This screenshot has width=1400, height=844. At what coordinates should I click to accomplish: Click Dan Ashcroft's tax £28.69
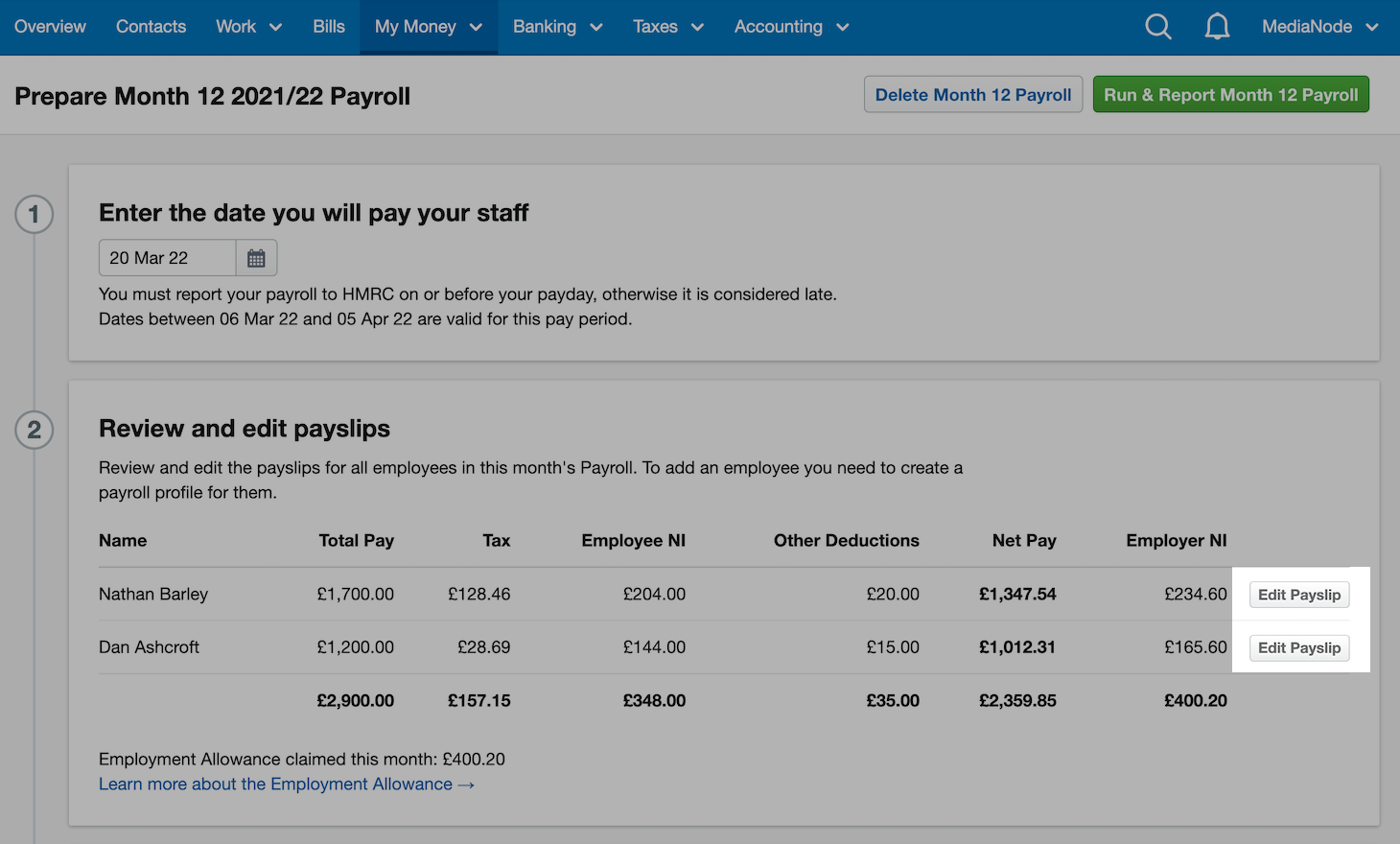pyautogui.click(x=484, y=647)
